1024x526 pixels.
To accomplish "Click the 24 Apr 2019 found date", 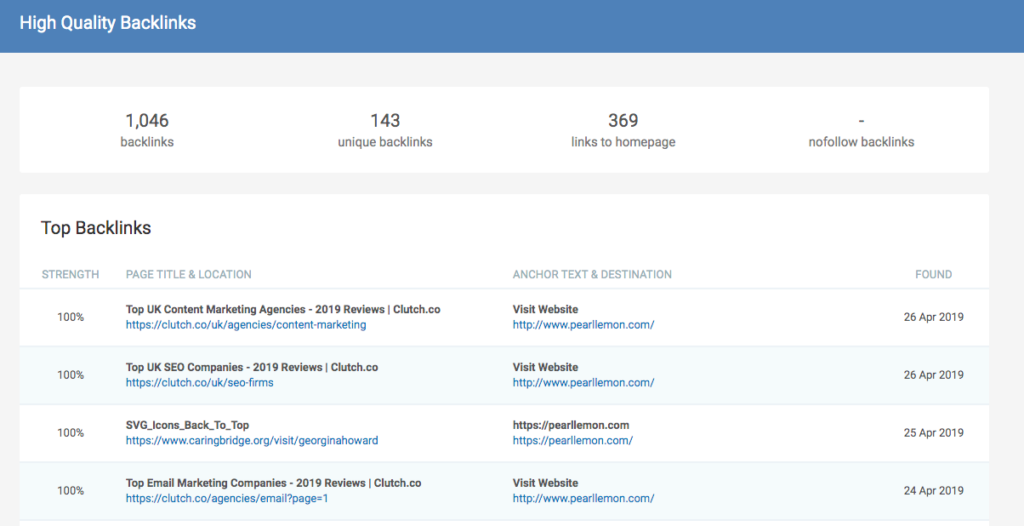I will coord(934,491).
